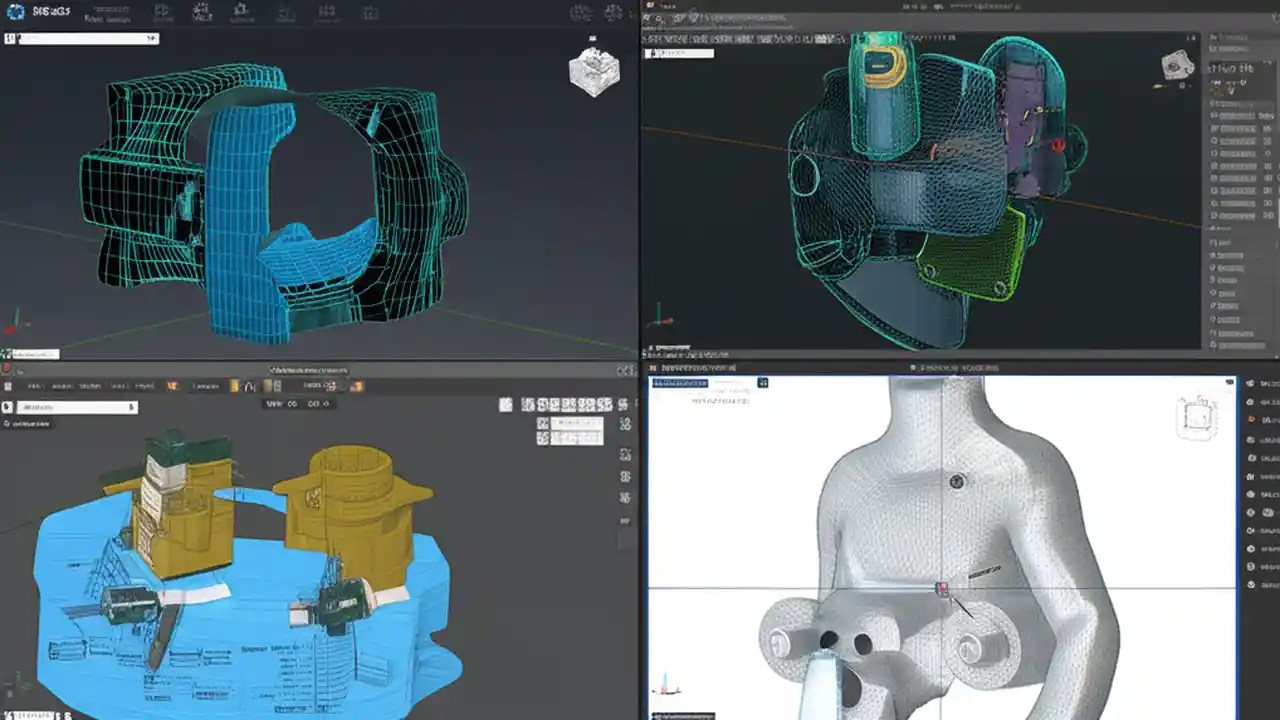Viewport: 1280px width, 720px height.
Task: Open the dropdown beside the top-left search box
Action: tap(150, 38)
